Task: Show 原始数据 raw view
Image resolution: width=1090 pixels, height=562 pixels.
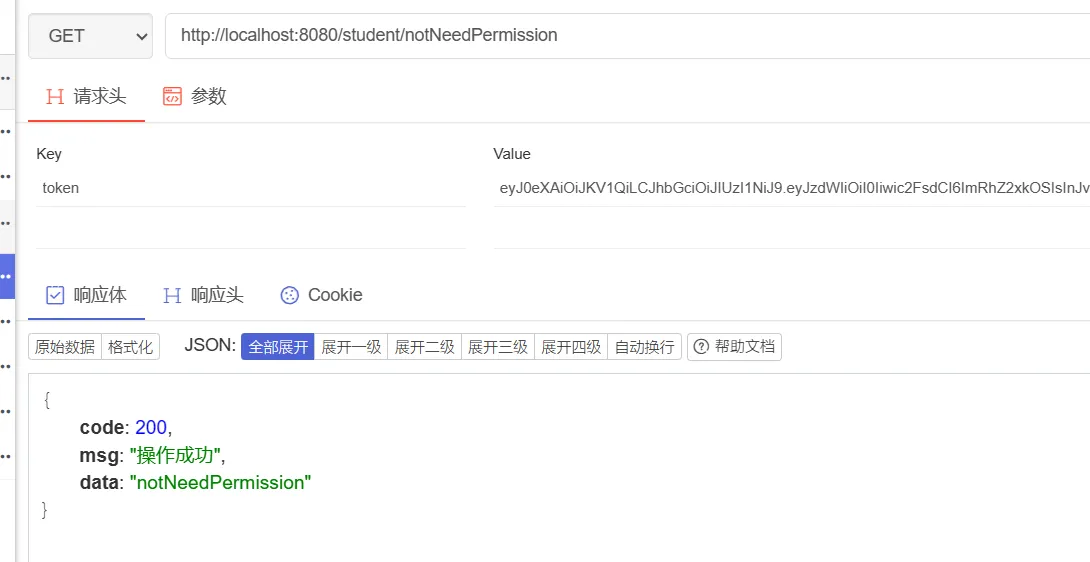Action: click(x=65, y=347)
